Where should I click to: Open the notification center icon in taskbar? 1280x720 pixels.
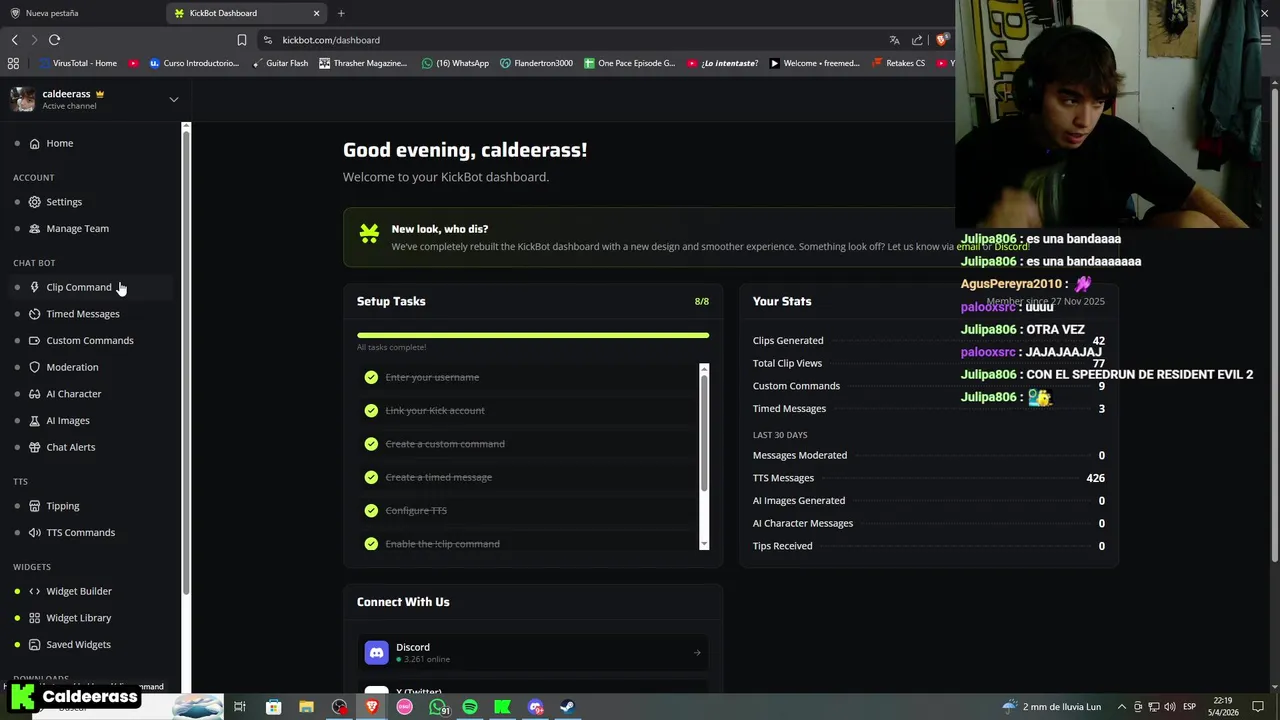click(1258, 707)
